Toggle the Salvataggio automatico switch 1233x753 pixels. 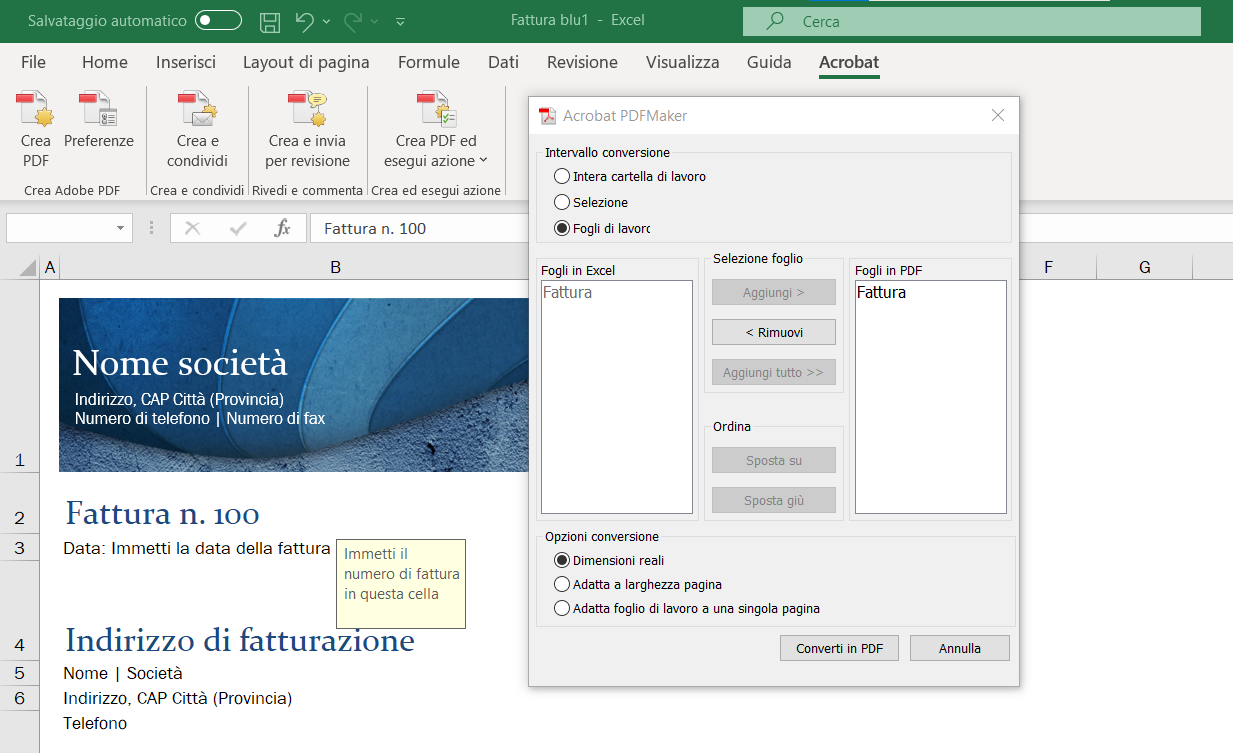tap(218, 21)
